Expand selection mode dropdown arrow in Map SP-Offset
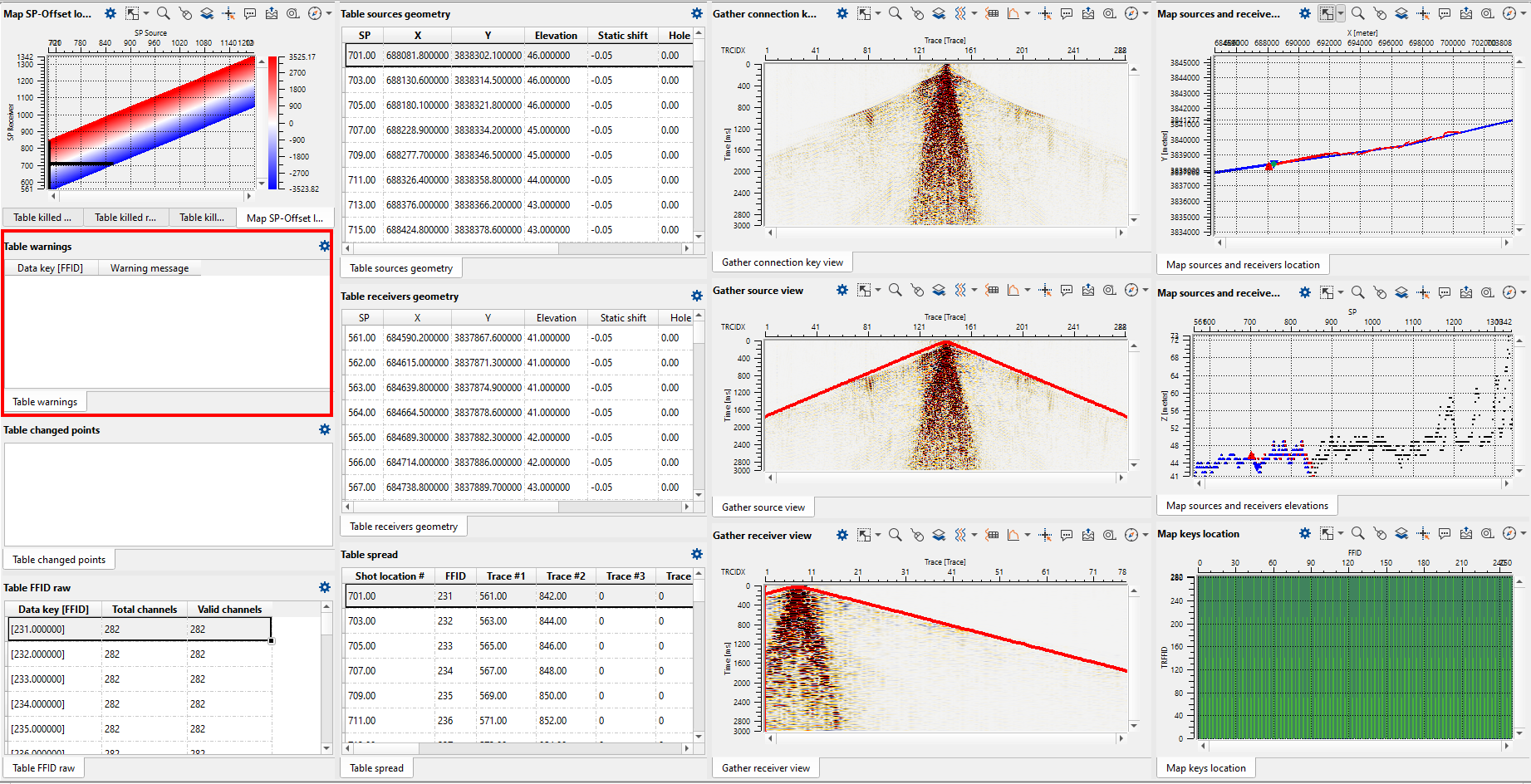This screenshot has height=784, width=1531. [x=146, y=13]
